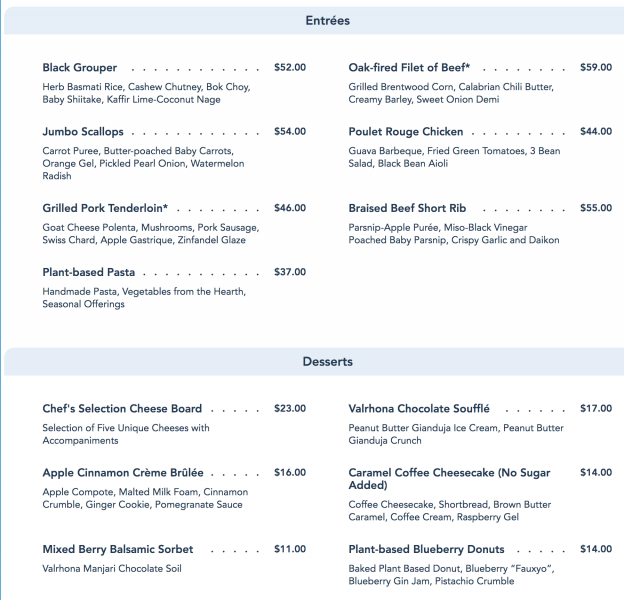Click the $23.00 cheese board price
This screenshot has width=624, height=600.
pos(290,409)
